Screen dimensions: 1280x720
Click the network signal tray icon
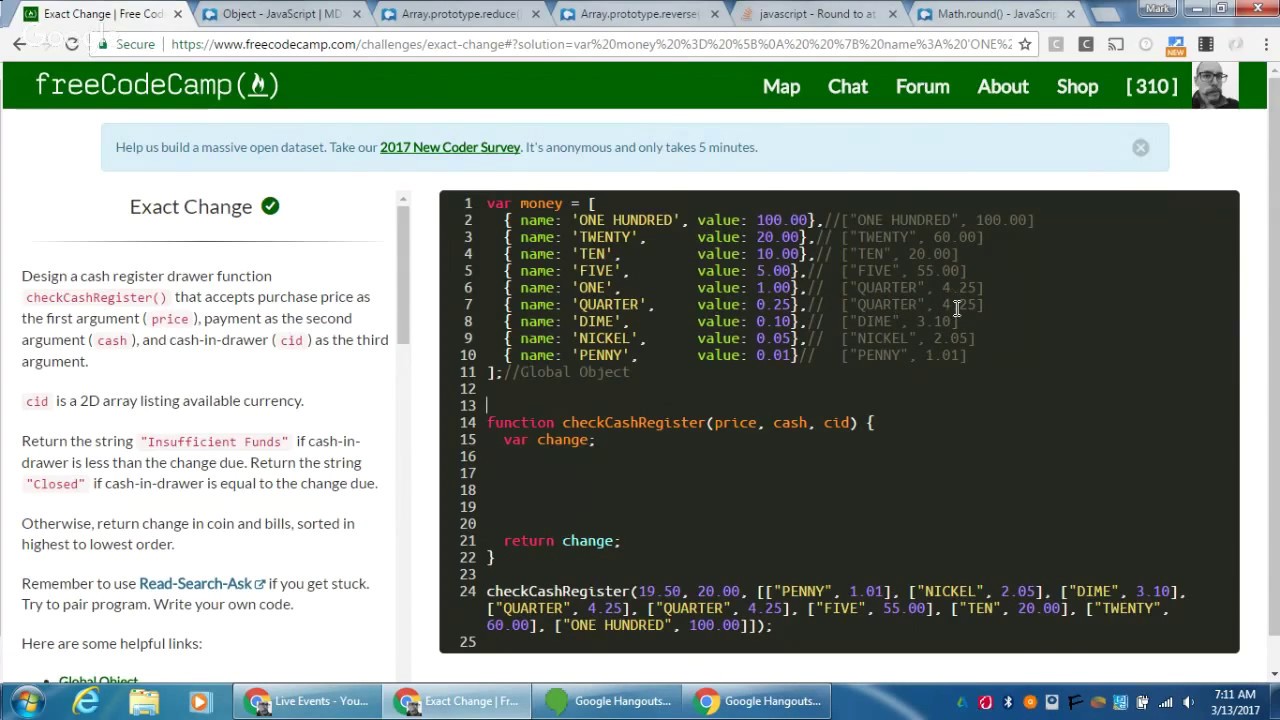coord(1165,702)
